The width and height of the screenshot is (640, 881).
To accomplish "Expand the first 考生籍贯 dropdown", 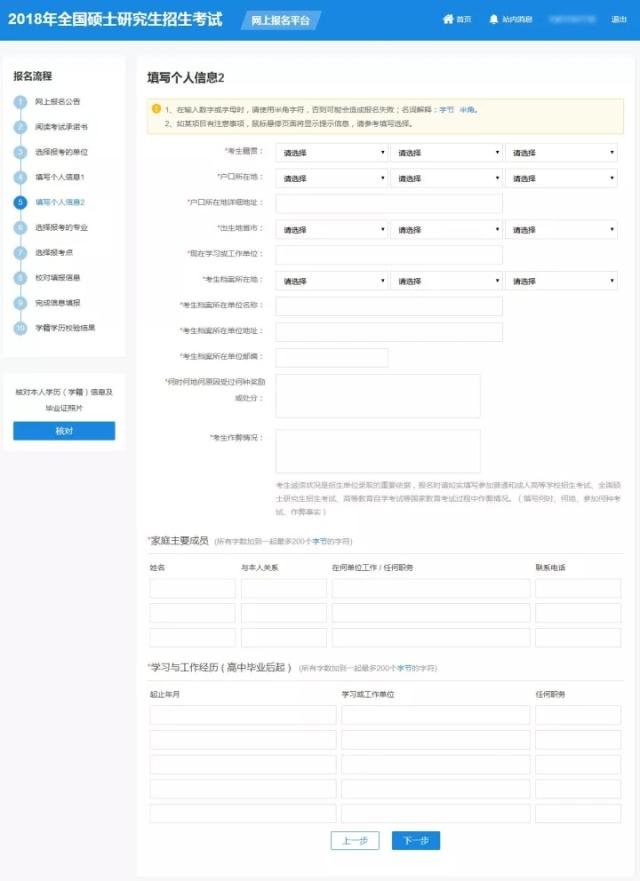I will (331, 153).
